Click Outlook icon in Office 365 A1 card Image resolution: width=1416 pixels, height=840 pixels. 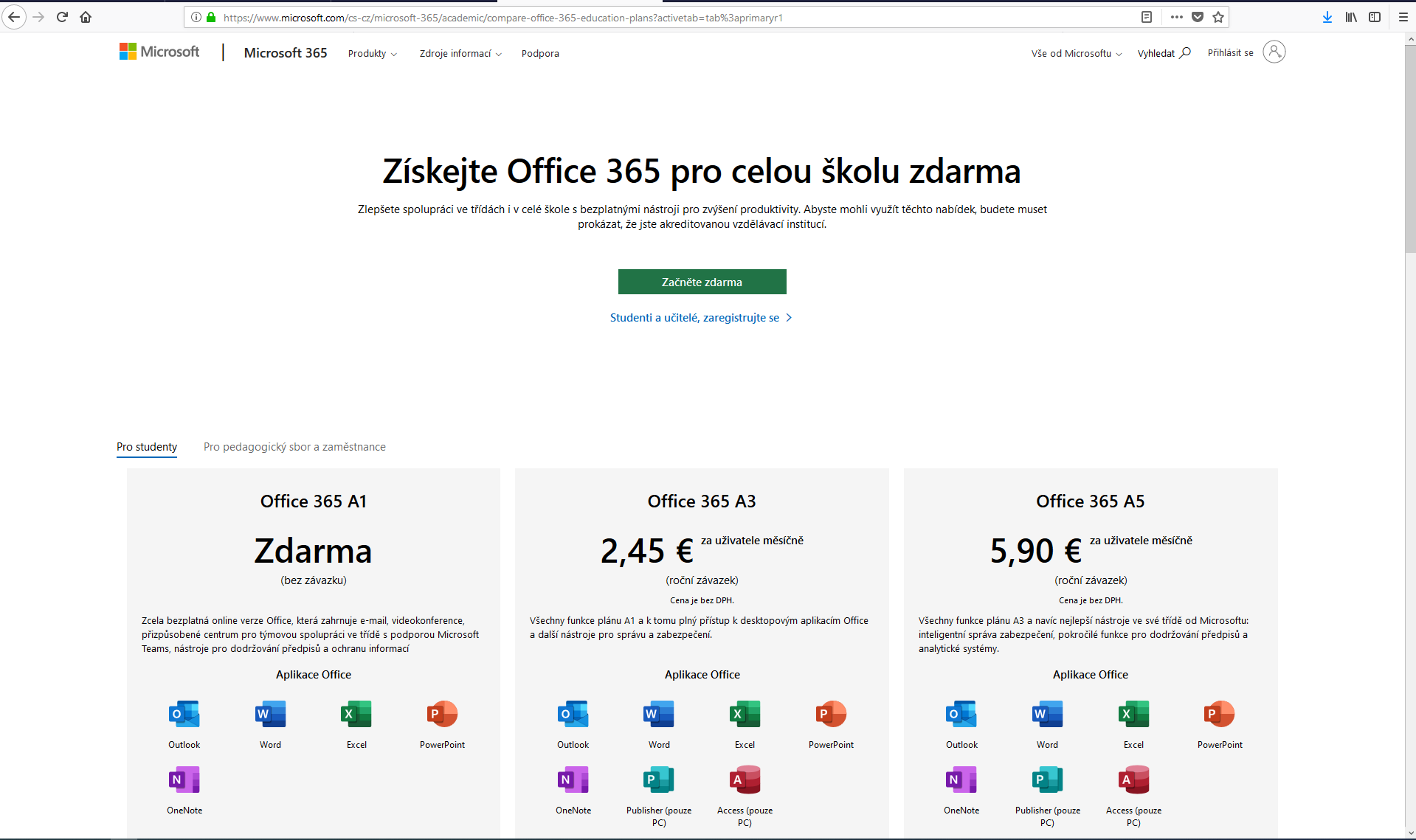184,714
